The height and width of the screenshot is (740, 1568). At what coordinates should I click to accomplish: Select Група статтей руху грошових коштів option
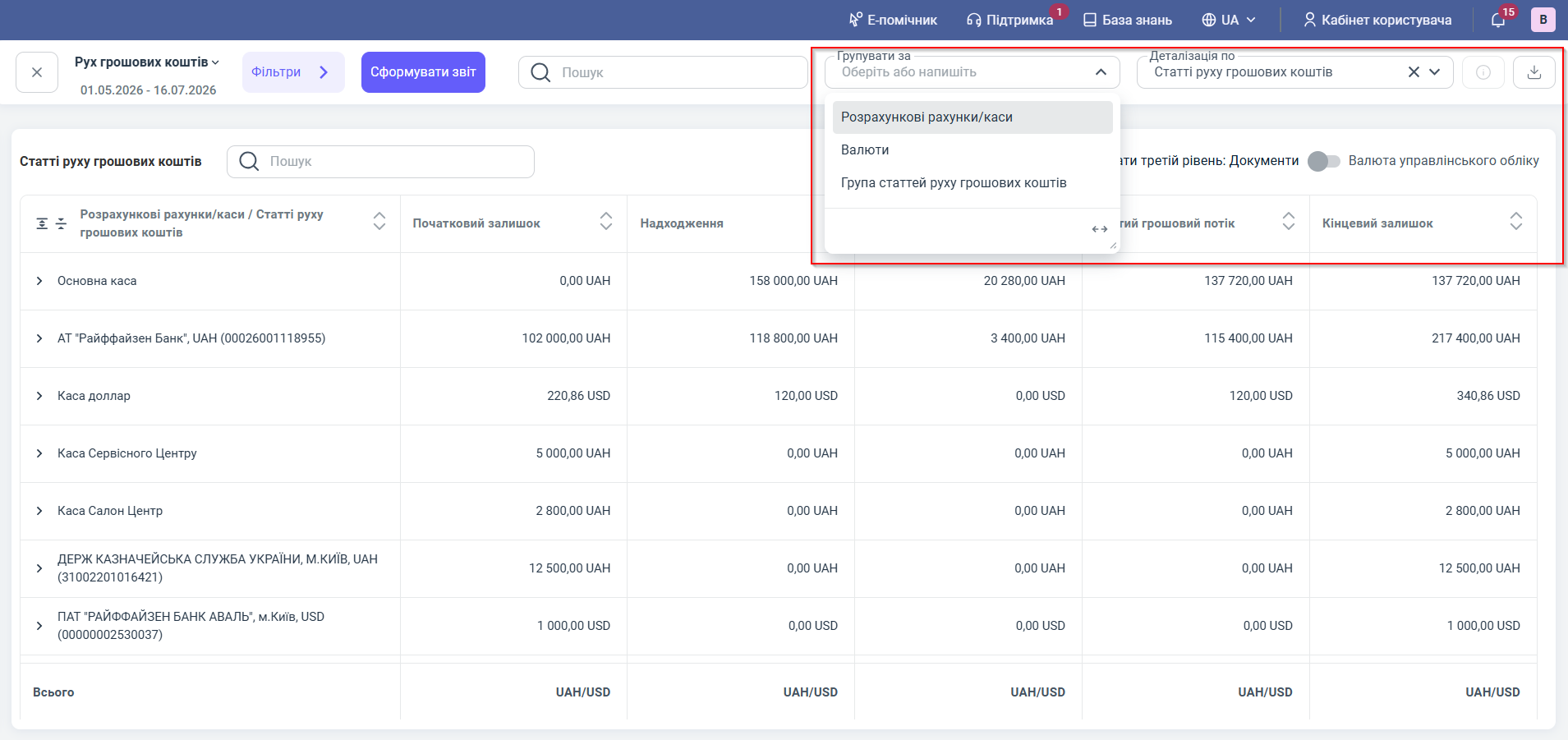(x=973, y=183)
